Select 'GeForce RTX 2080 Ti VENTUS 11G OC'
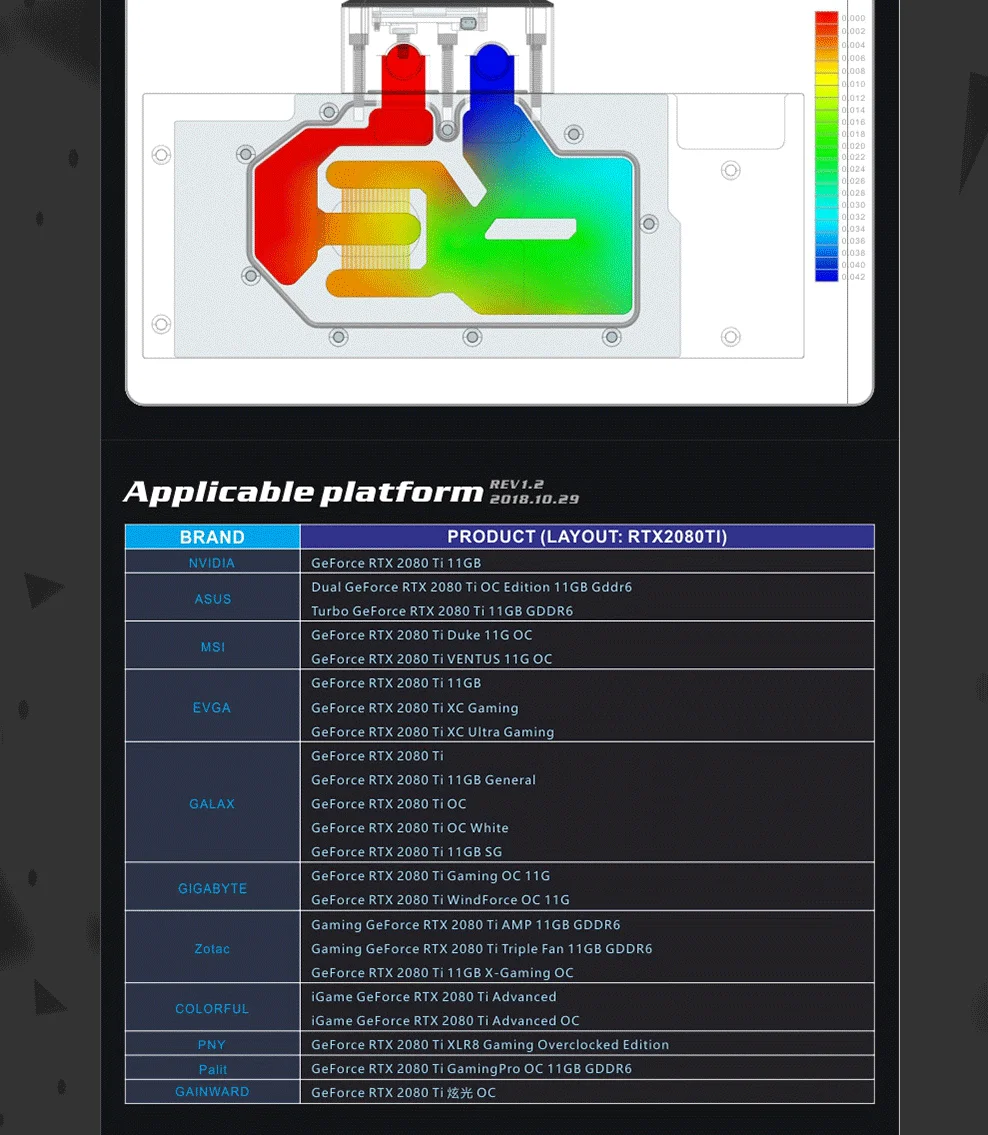The image size is (988, 1135). pos(431,659)
